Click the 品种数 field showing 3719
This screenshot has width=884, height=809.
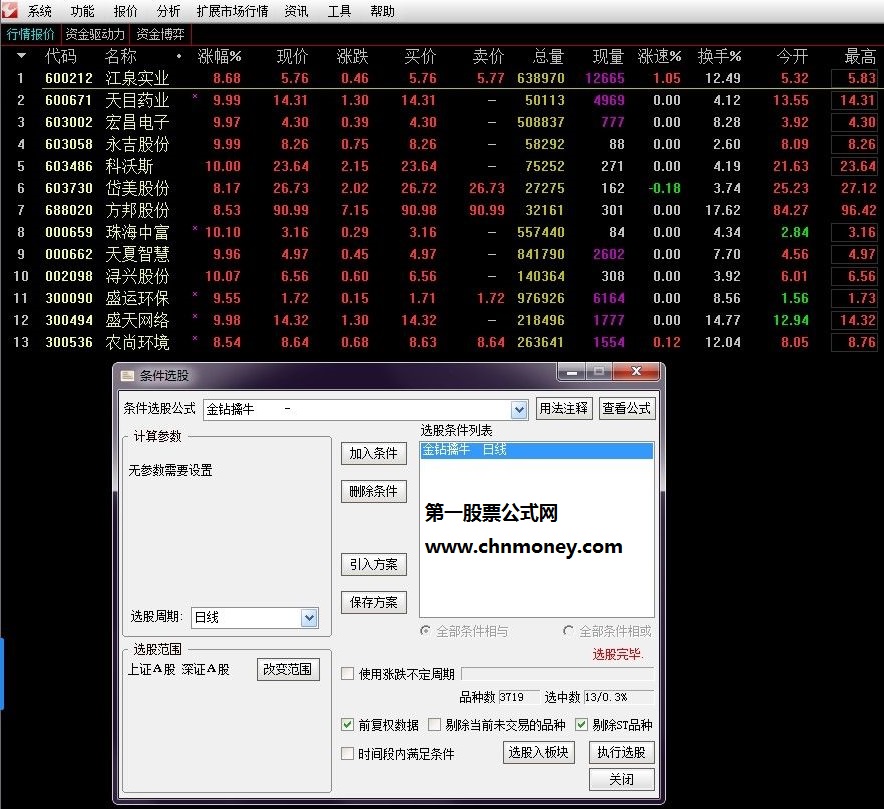[x=519, y=697]
